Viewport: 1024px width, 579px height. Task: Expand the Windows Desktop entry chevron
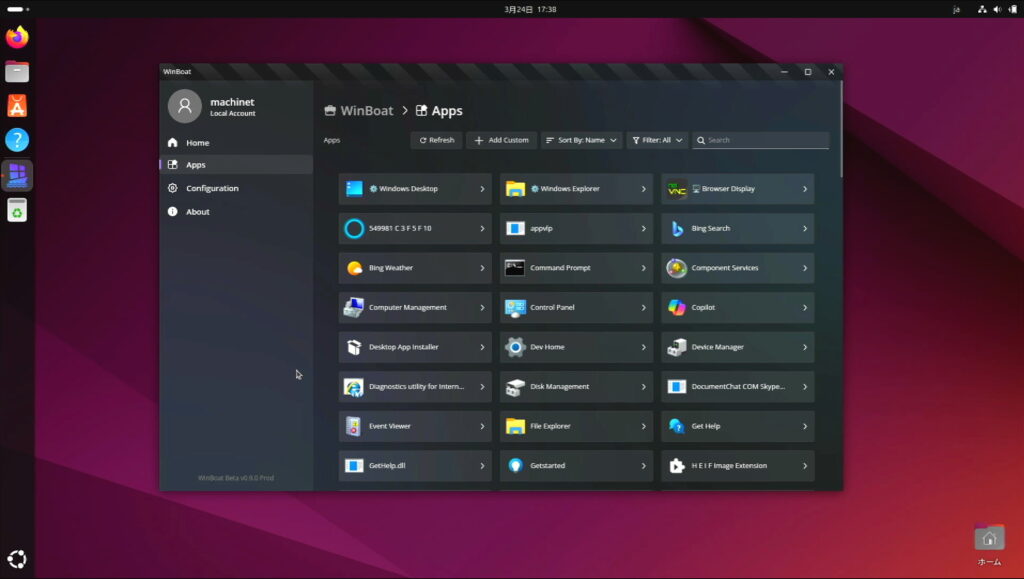tap(481, 189)
